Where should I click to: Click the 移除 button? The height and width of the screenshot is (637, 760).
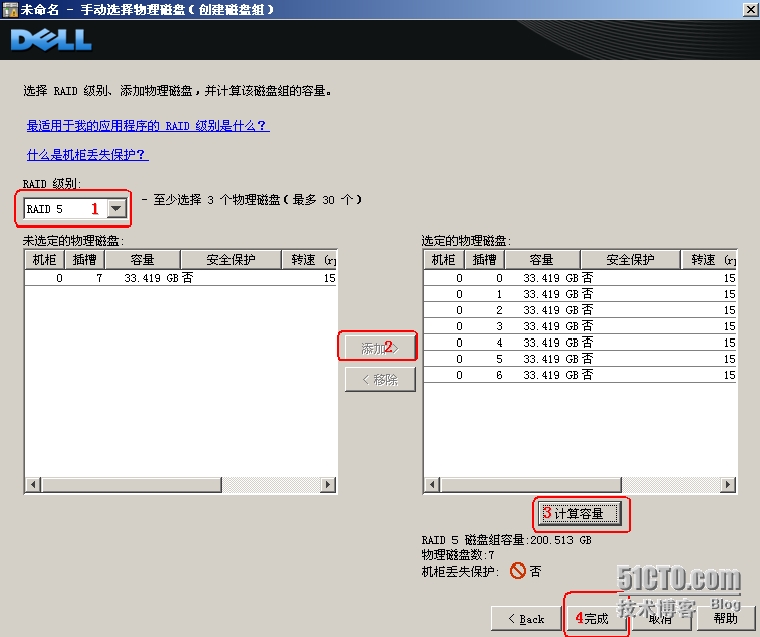tap(380, 379)
